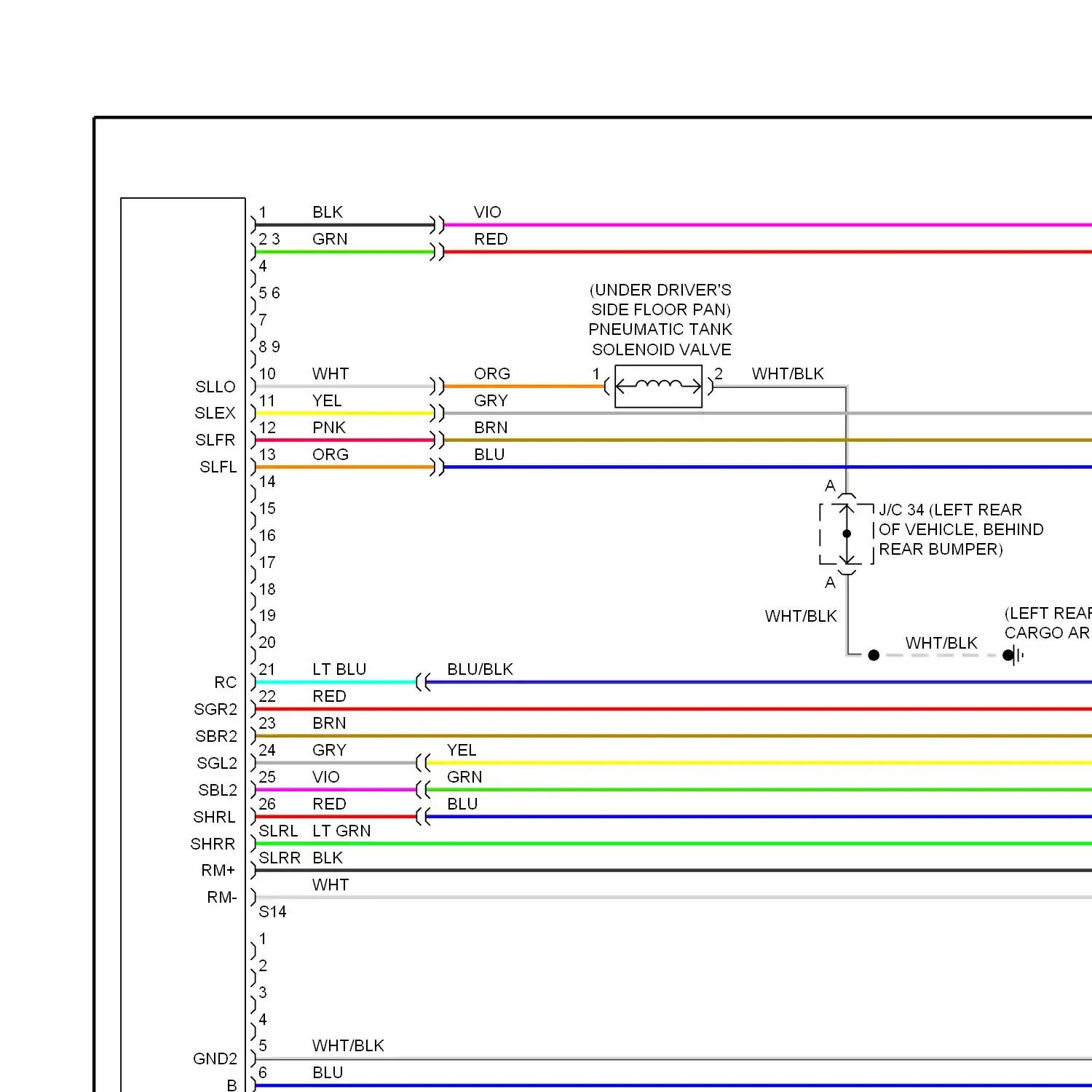Click the GRY label right of YEL pin 11

(491, 400)
